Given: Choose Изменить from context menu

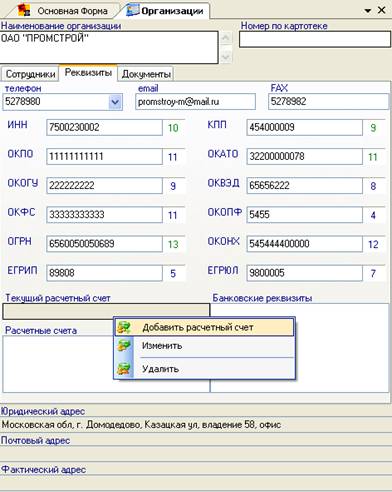Looking at the screenshot, I should 204,346.
